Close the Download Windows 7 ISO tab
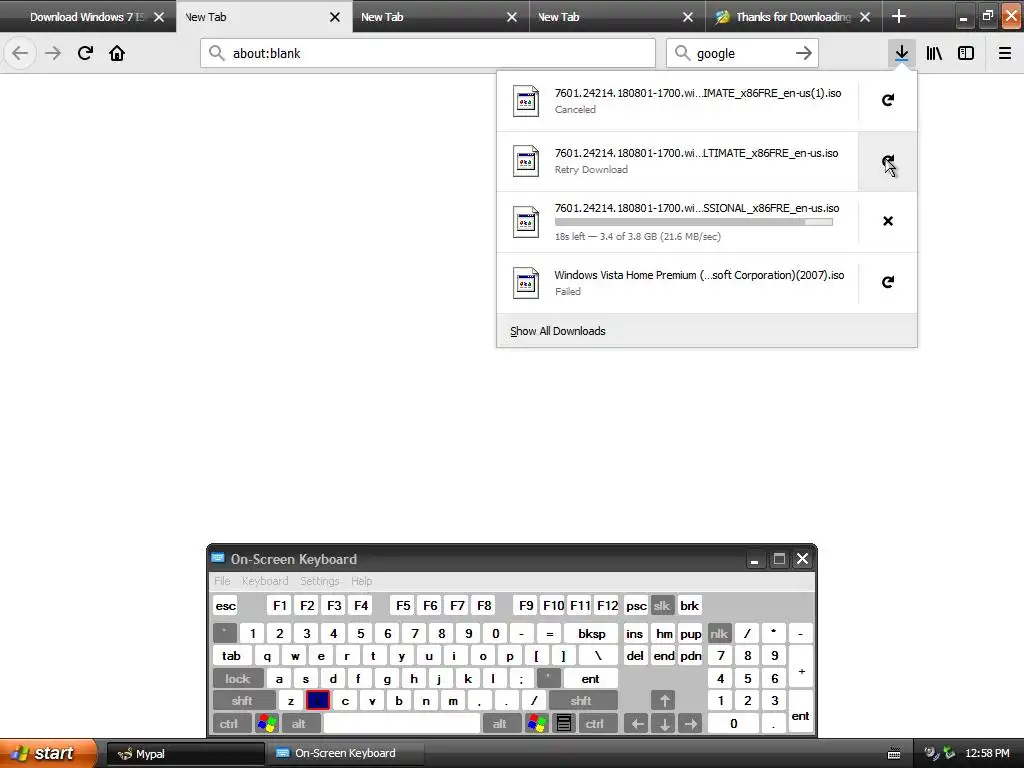The image size is (1024, 768). [x=159, y=17]
